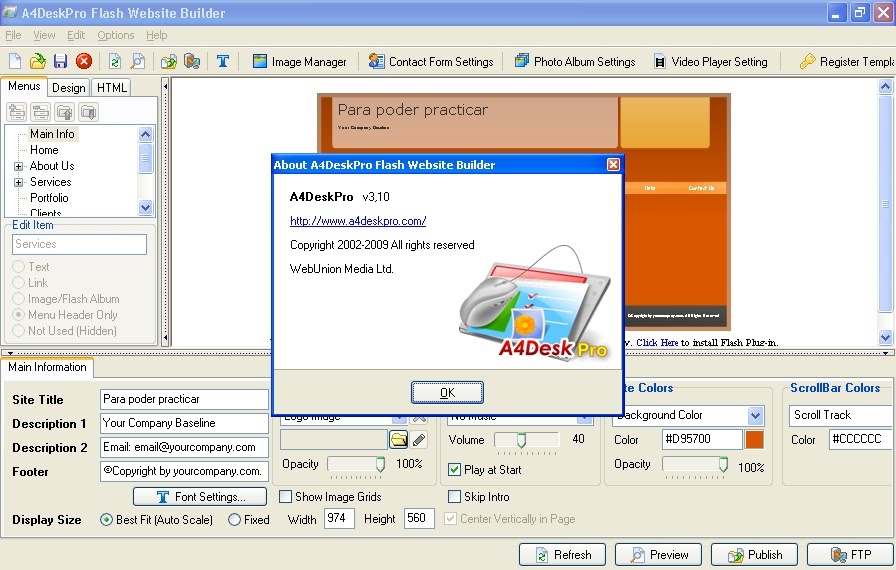The image size is (896, 570).
Task: Click the preview area scroll-up arrow
Action: 885,87
